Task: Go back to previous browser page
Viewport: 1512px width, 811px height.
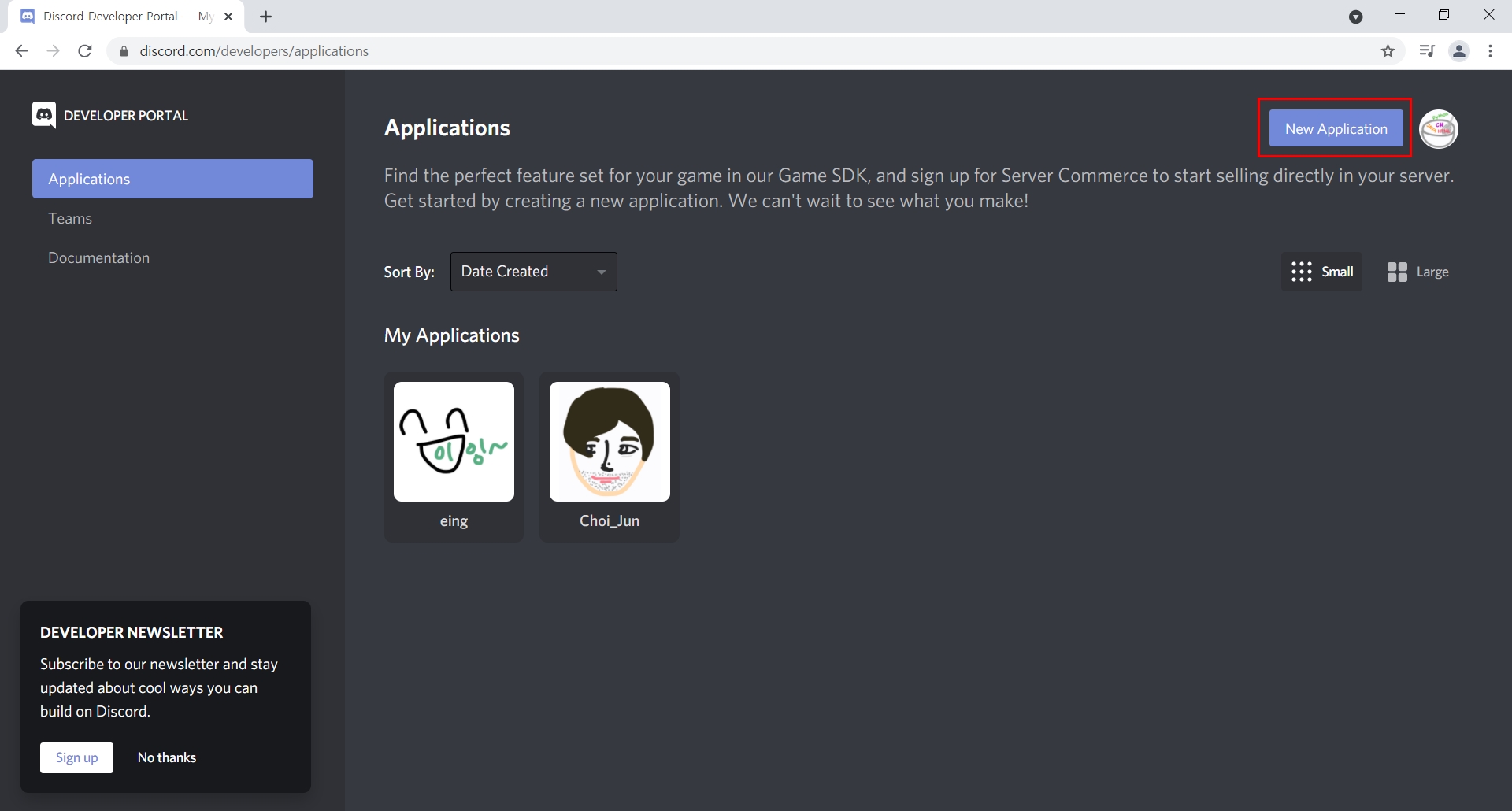Action: [x=21, y=51]
